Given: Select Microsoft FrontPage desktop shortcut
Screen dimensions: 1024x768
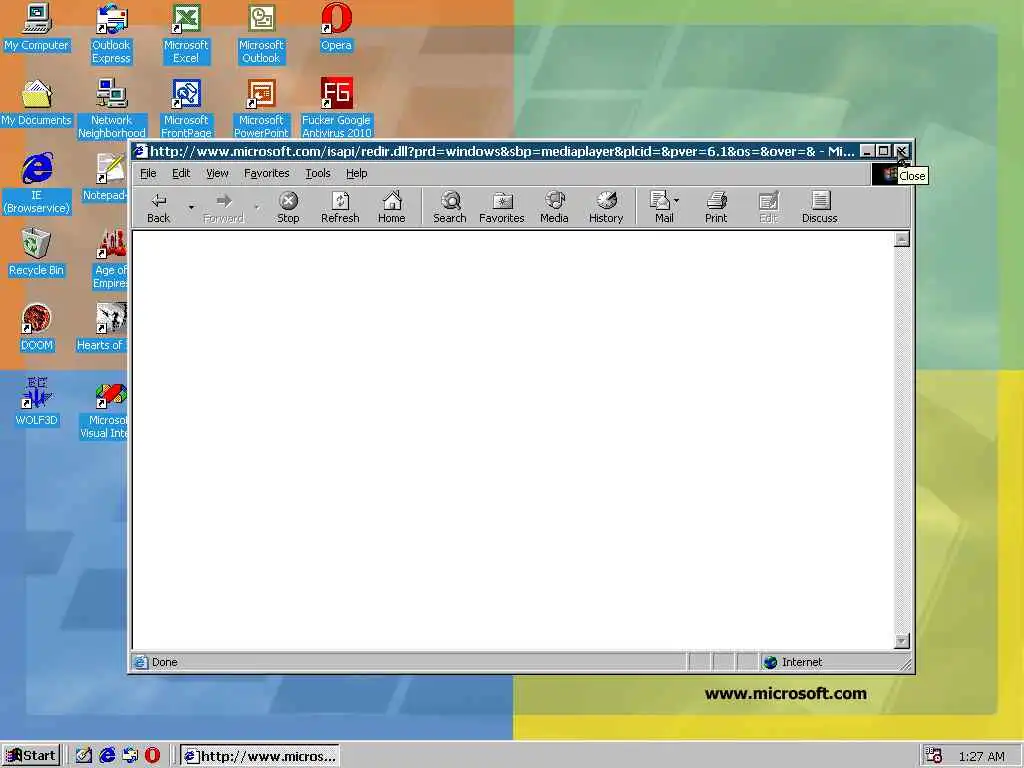Looking at the screenshot, I should (x=186, y=108).
